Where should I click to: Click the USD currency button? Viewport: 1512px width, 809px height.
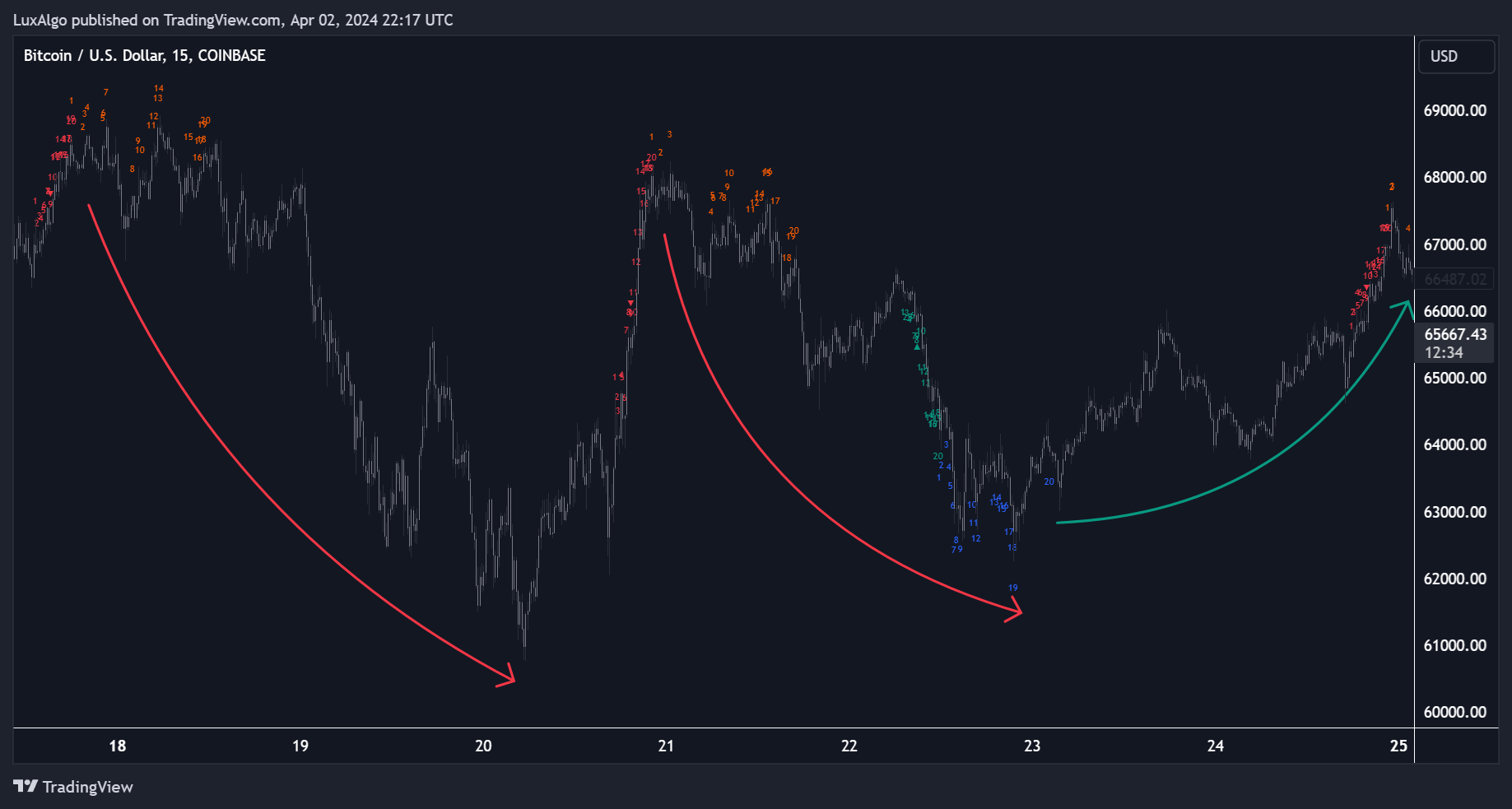[x=1456, y=57]
